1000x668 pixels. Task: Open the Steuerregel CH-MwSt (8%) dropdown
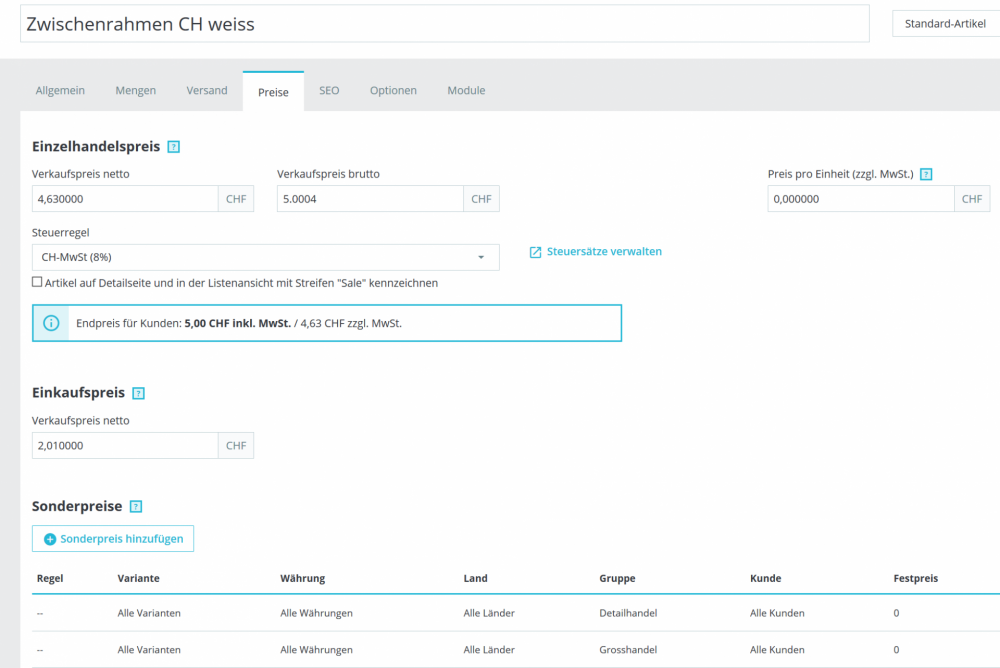[265, 257]
